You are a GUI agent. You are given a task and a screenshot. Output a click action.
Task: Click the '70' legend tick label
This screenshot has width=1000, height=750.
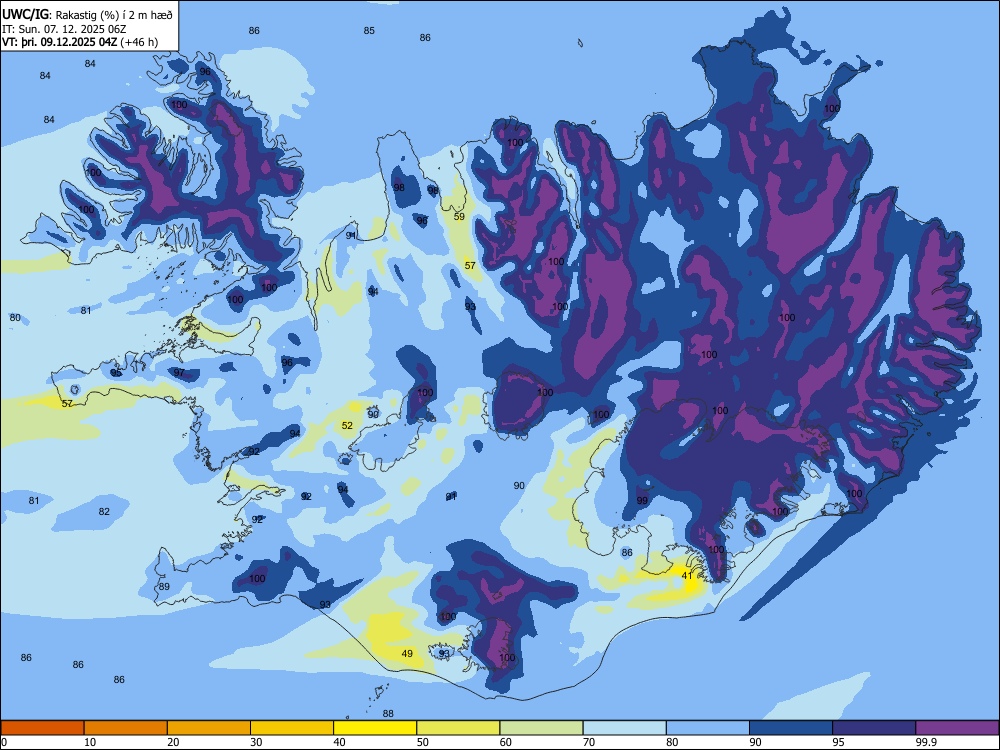click(x=589, y=742)
